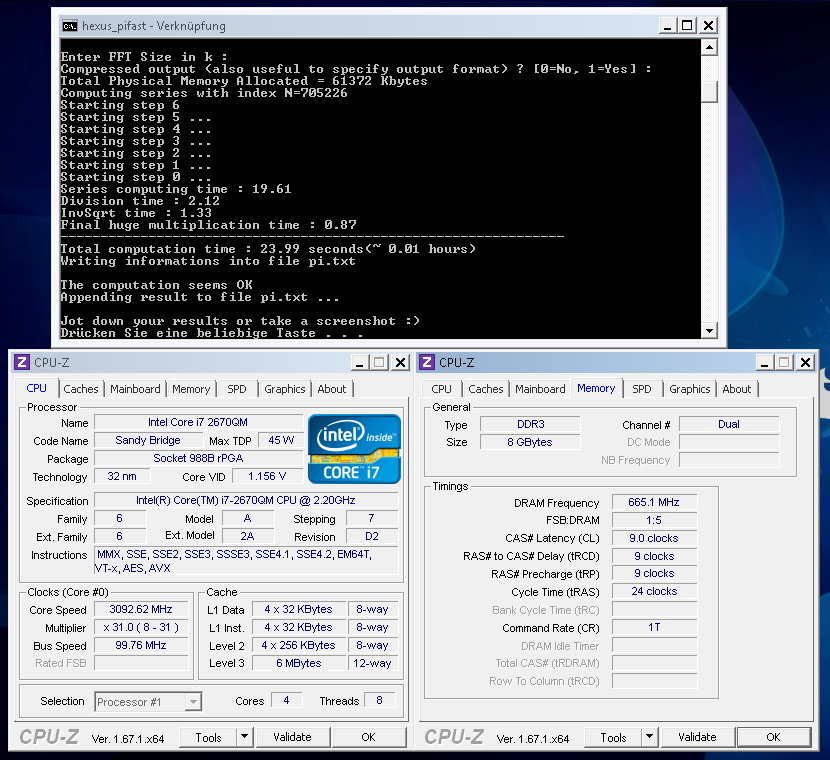The height and width of the screenshot is (760, 830).
Task: Click the Command Rate value '1T'
Action: click(x=654, y=627)
